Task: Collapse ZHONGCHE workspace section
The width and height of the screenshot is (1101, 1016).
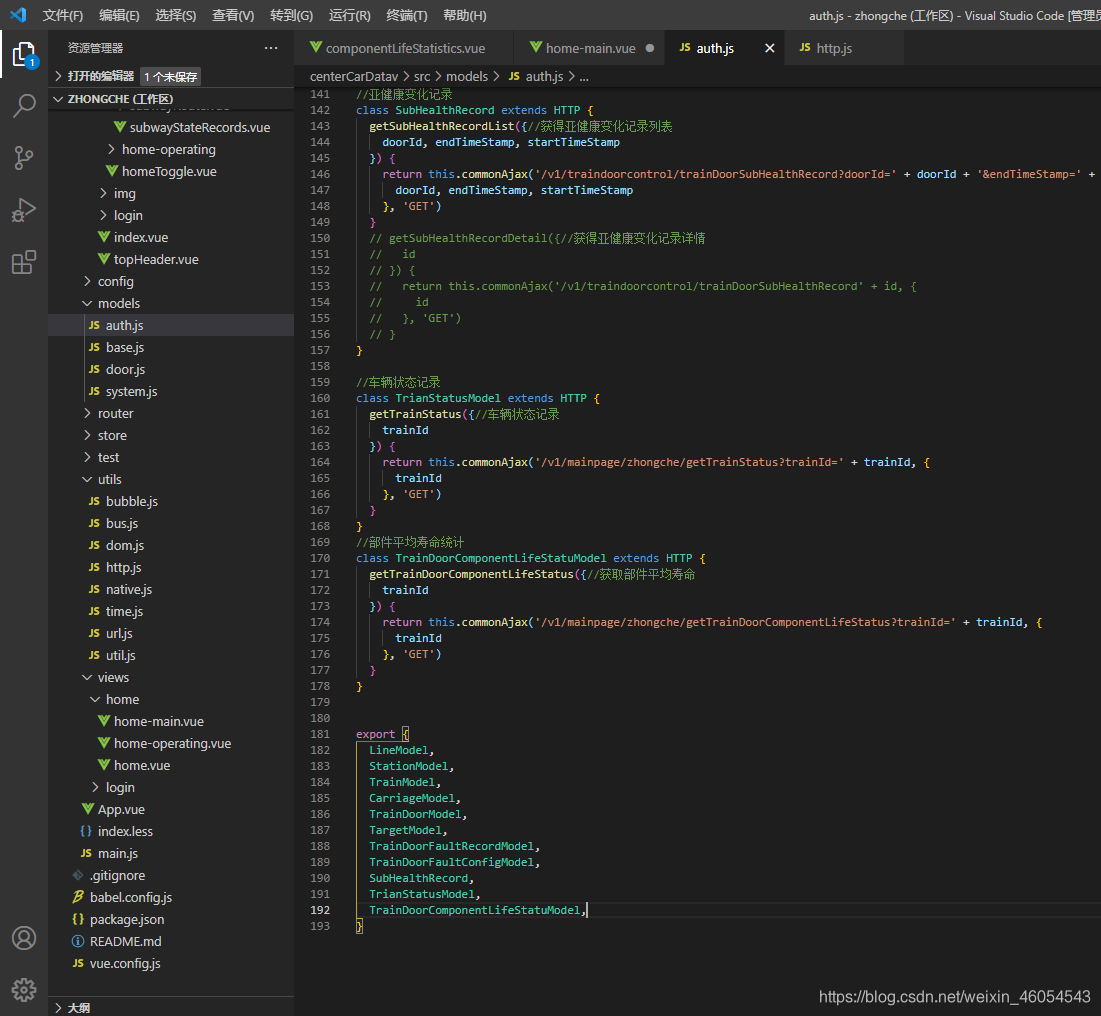Action: pos(120,99)
